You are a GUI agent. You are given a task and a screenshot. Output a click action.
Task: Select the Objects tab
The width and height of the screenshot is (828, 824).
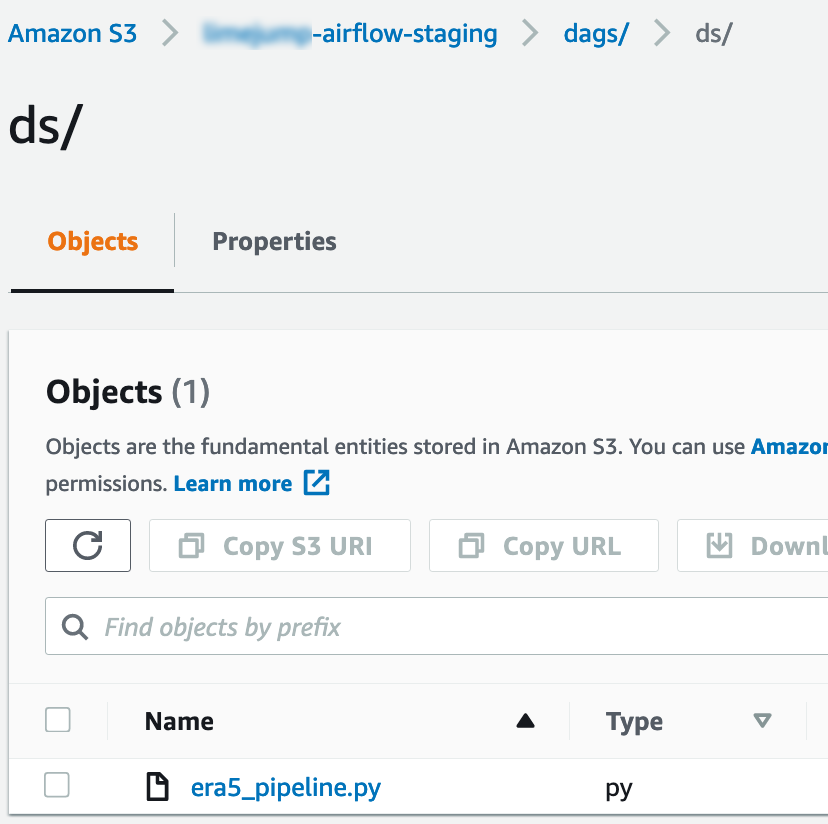click(x=93, y=241)
